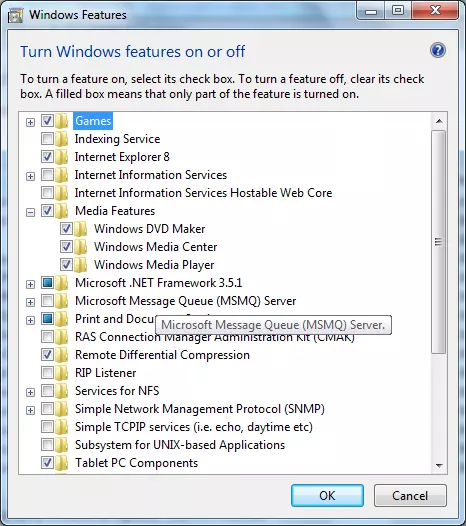Expand Microsoft .NET Framework 3.5.1 node
The image size is (466, 526).
pos(30,284)
